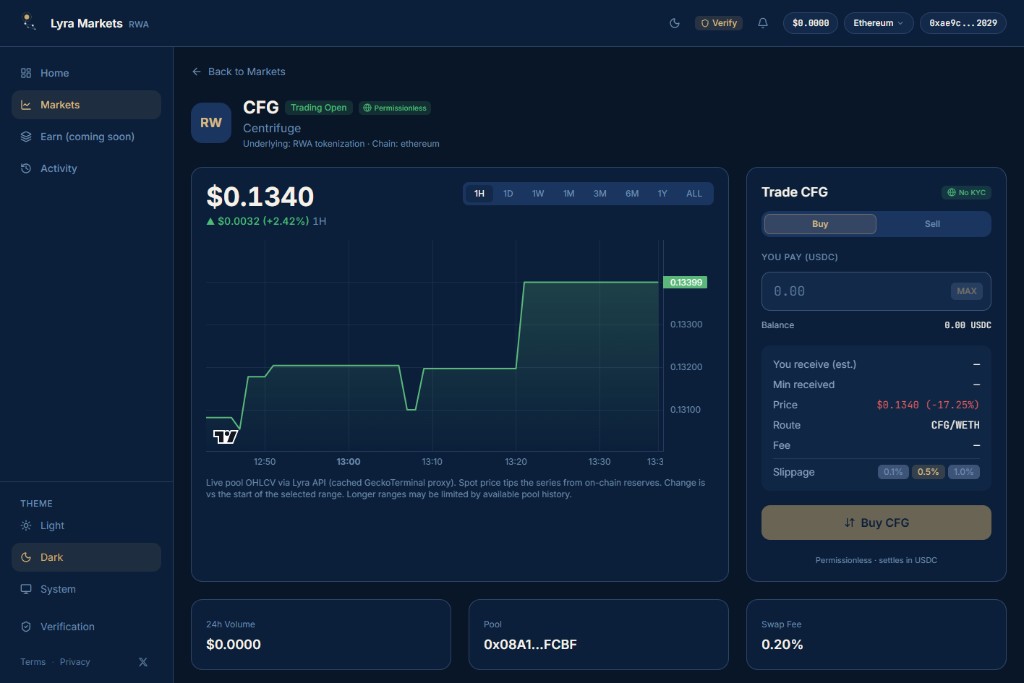
Task: Open the Ethereum network dropdown
Action: (x=878, y=23)
